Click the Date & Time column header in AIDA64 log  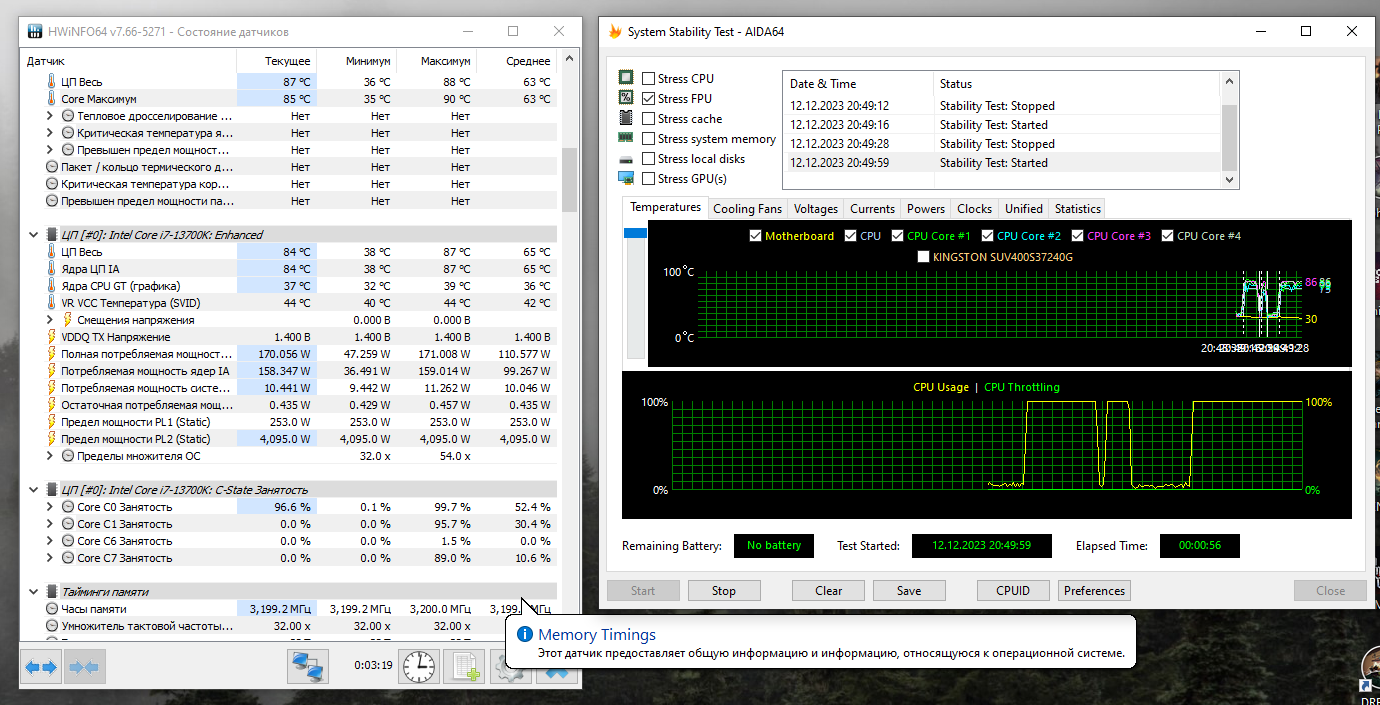tap(858, 84)
